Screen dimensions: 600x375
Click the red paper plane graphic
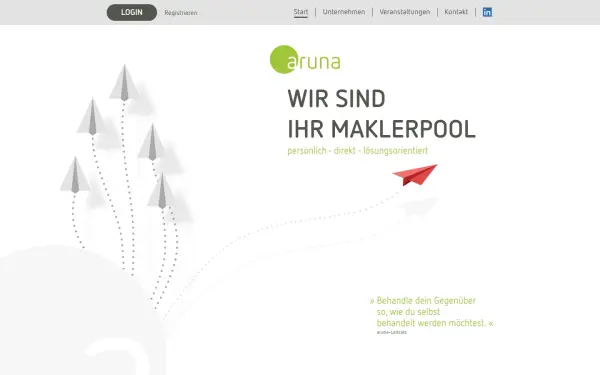coord(415,175)
